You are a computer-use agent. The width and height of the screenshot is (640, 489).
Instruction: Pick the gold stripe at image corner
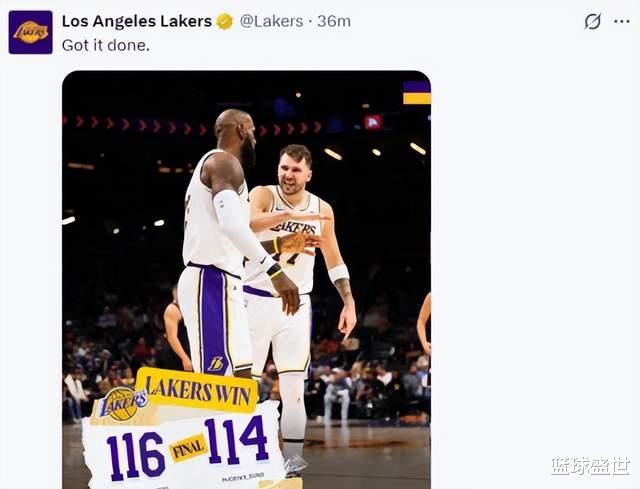point(417,98)
